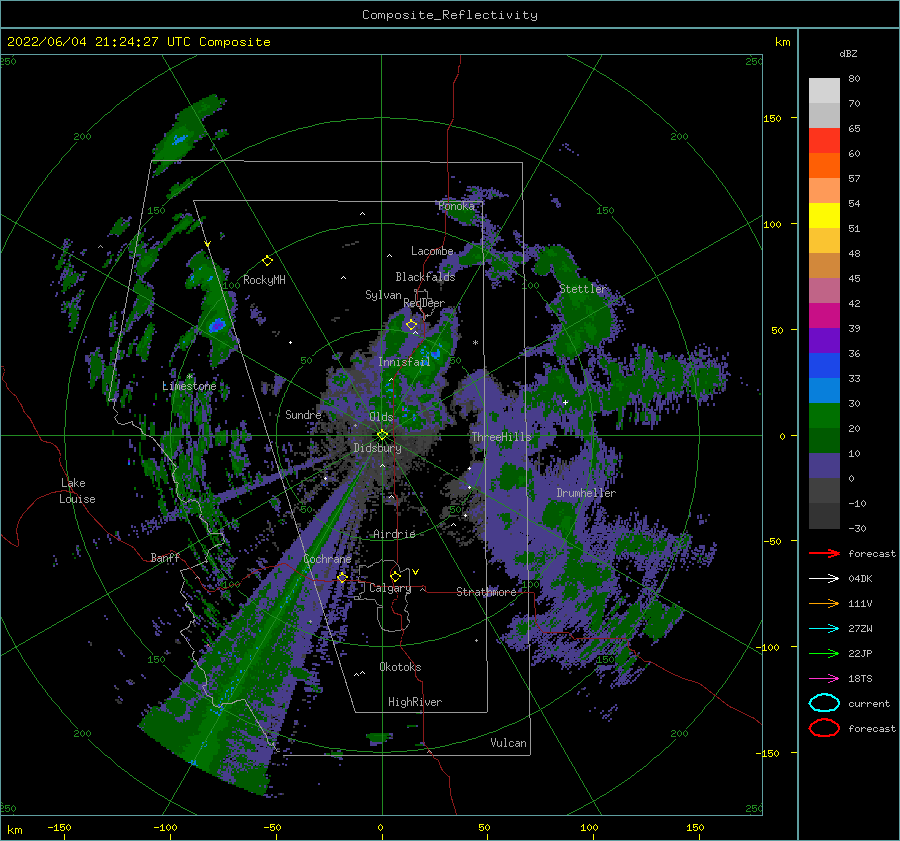Click the Banff label
Image resolution: width=900 pixels, height=841 pixels.
(165, 557)
